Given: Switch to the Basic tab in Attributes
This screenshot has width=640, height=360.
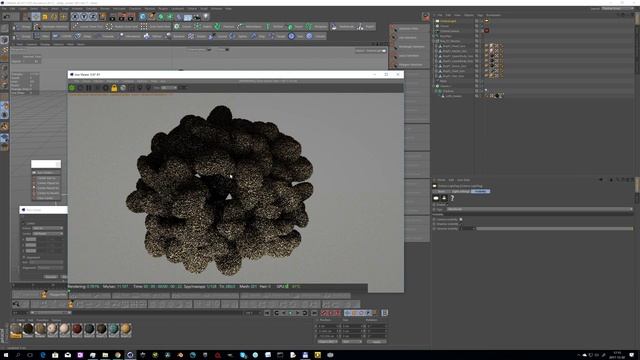Looking at the screenshot, I should (441, 191).
